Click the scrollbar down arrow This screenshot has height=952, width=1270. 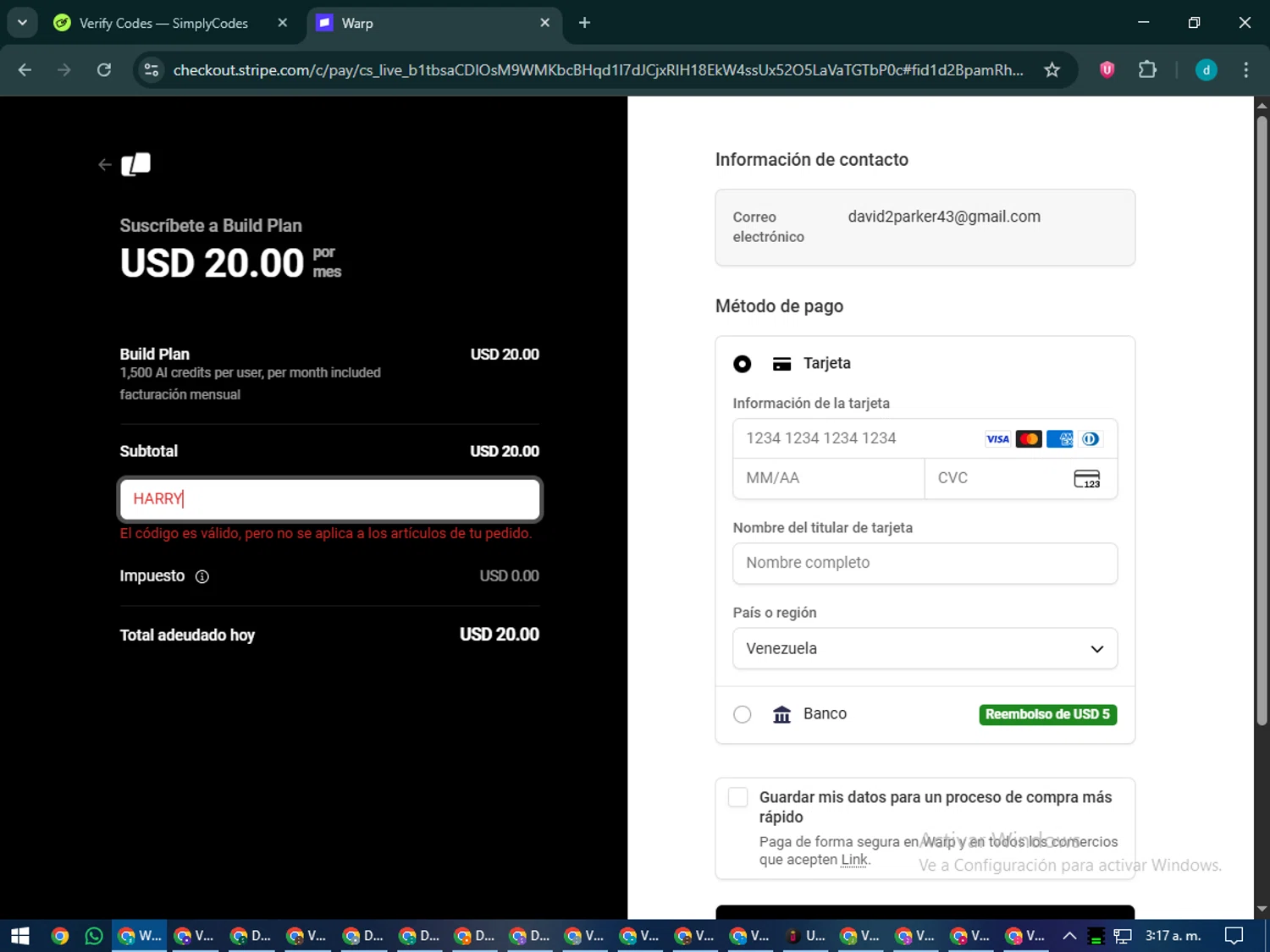coord(1262,909)
